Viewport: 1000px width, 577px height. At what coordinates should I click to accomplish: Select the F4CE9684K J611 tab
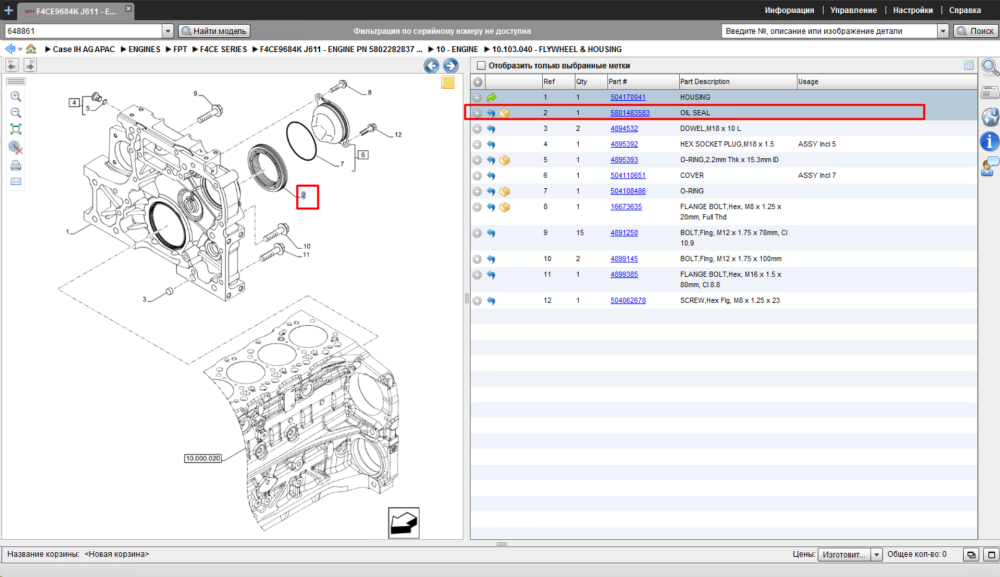(75, 11)
